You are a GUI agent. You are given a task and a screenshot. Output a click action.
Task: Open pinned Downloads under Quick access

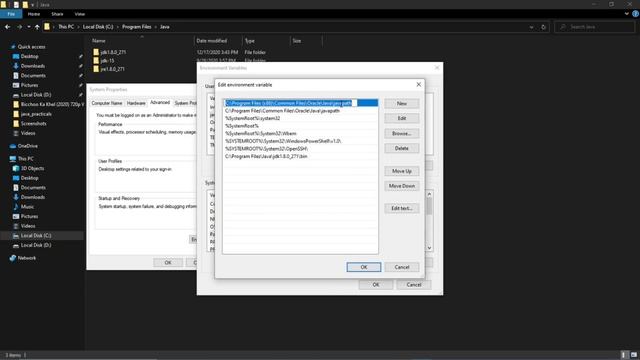coord(33,66)
